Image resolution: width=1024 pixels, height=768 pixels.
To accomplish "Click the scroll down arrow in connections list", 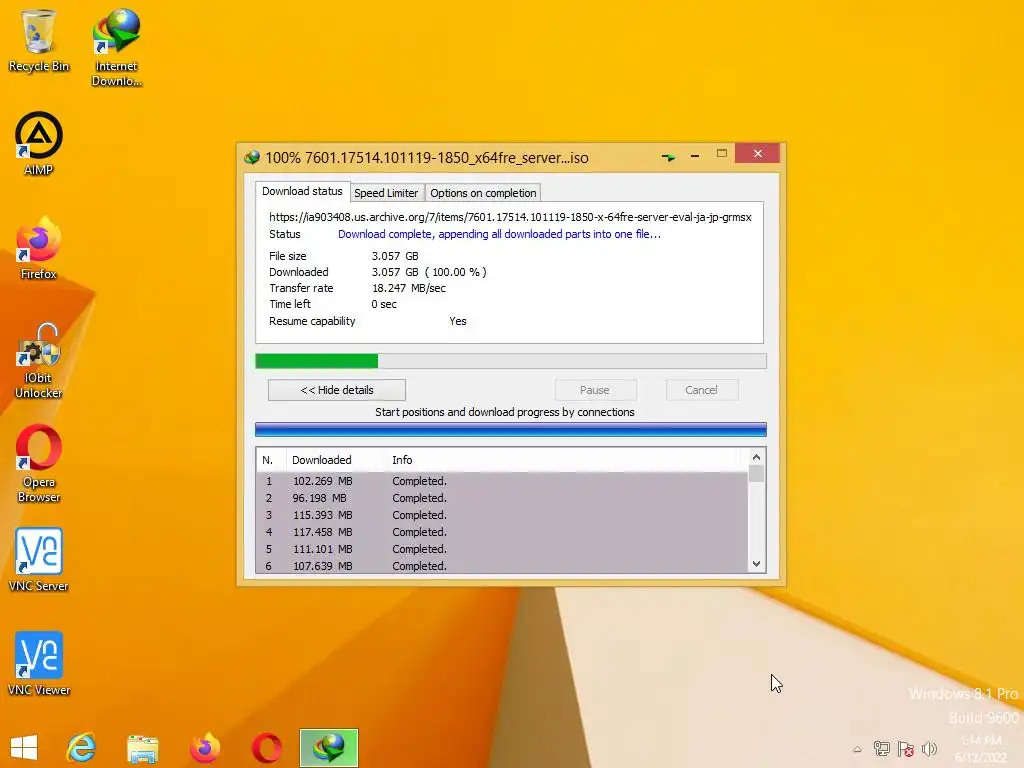I will [756, 564].
